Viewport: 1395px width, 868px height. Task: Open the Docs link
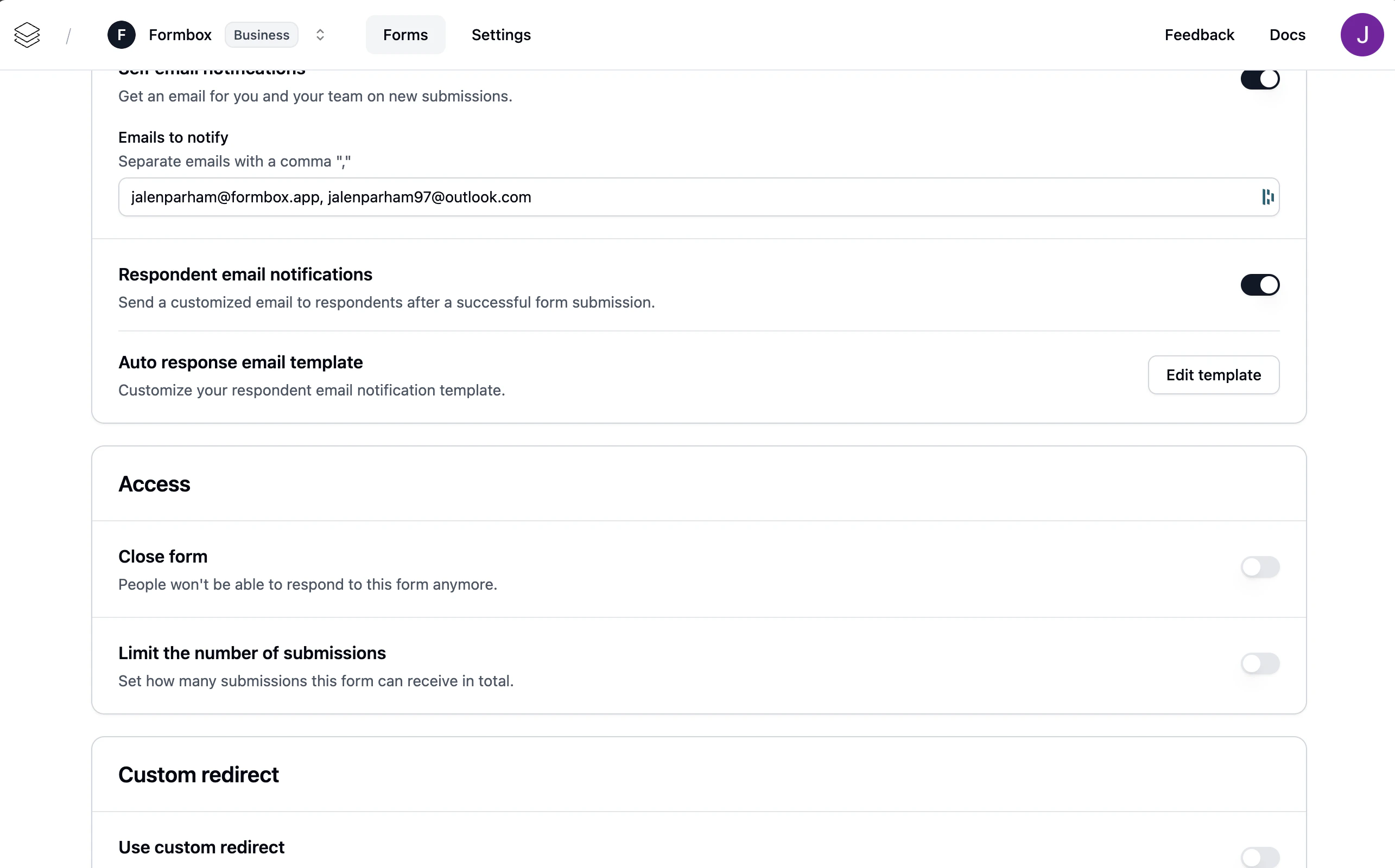[x=1286, y=35]
